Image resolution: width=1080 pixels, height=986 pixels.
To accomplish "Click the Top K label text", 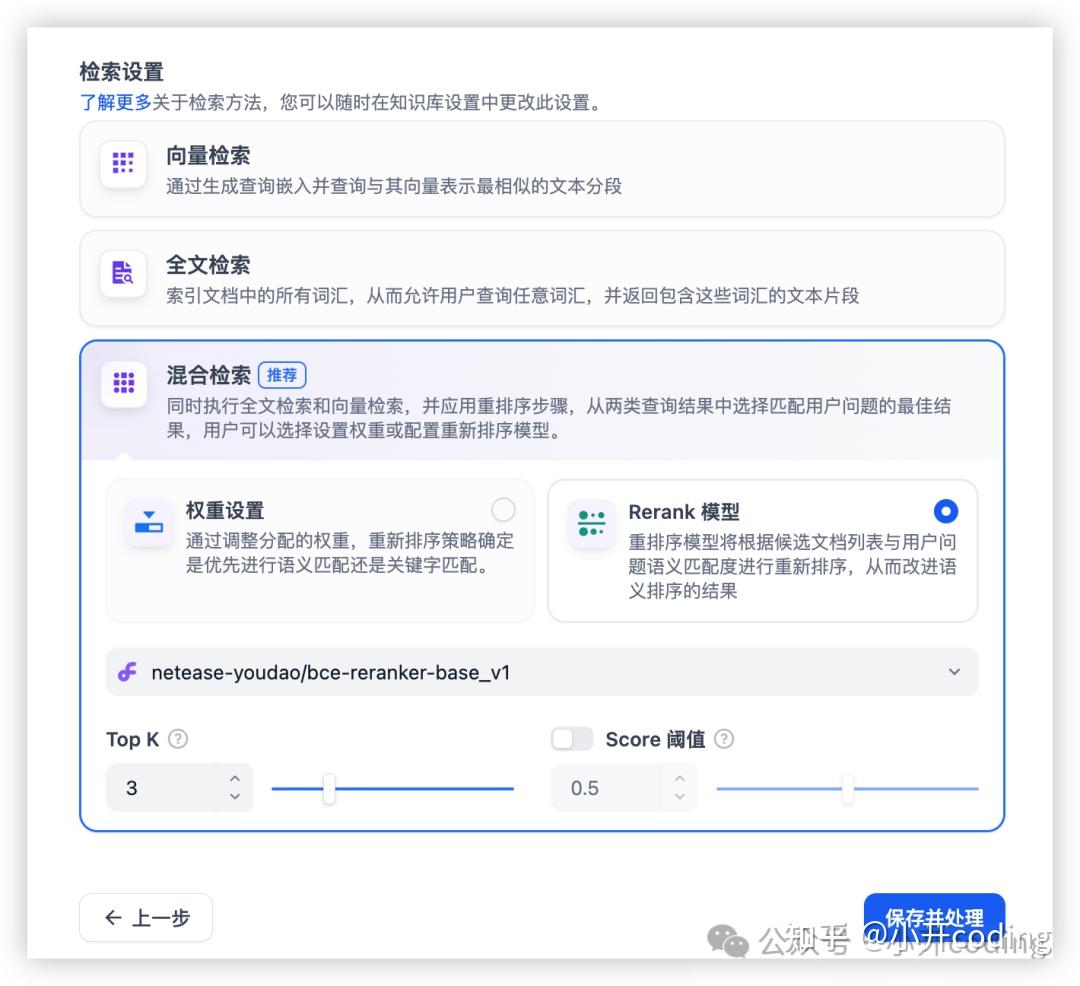I will (x=132, y=740).
